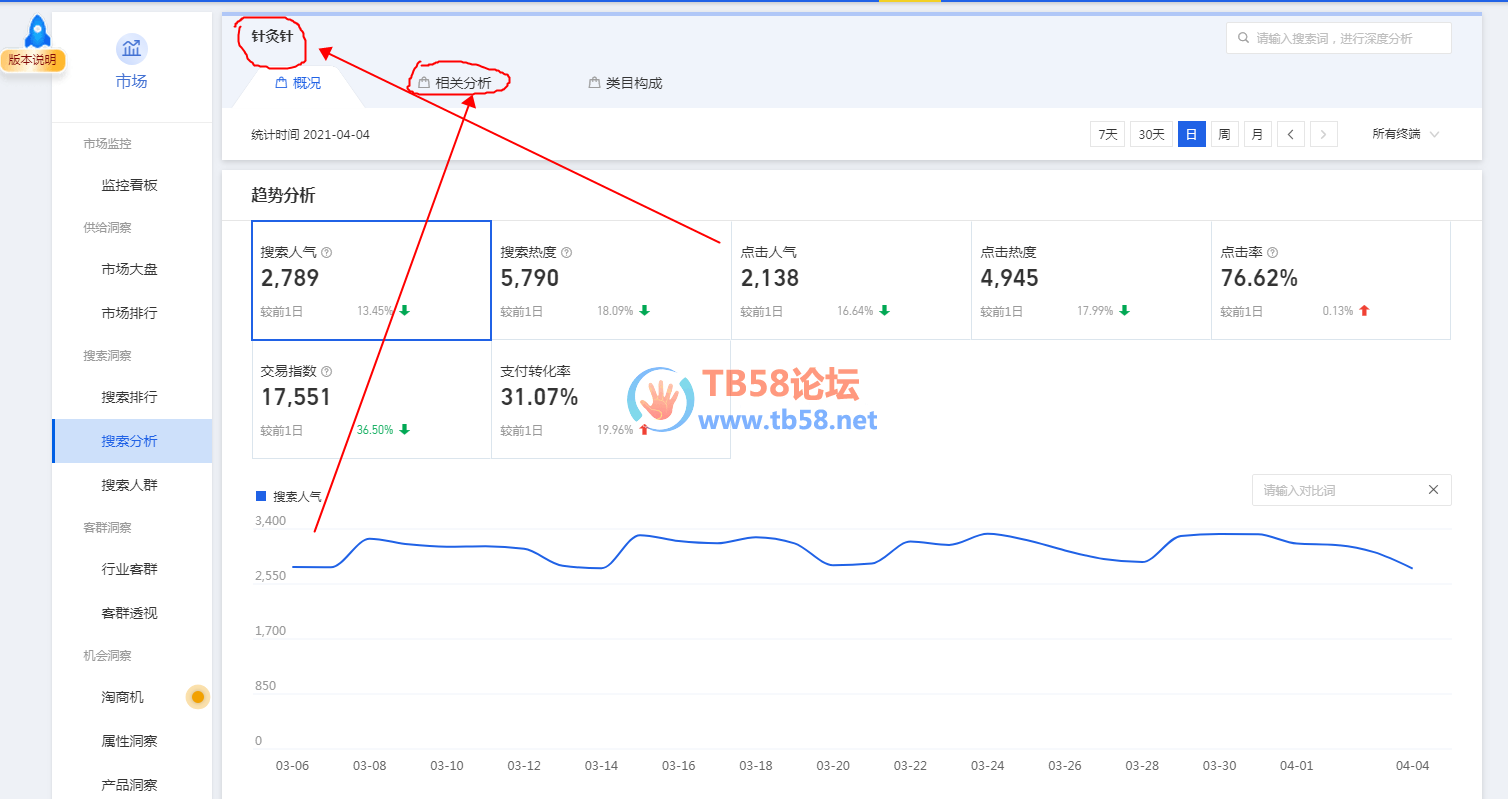
Task: Toggle the 搜索人气 blue legend swatch
Action: 262,496
